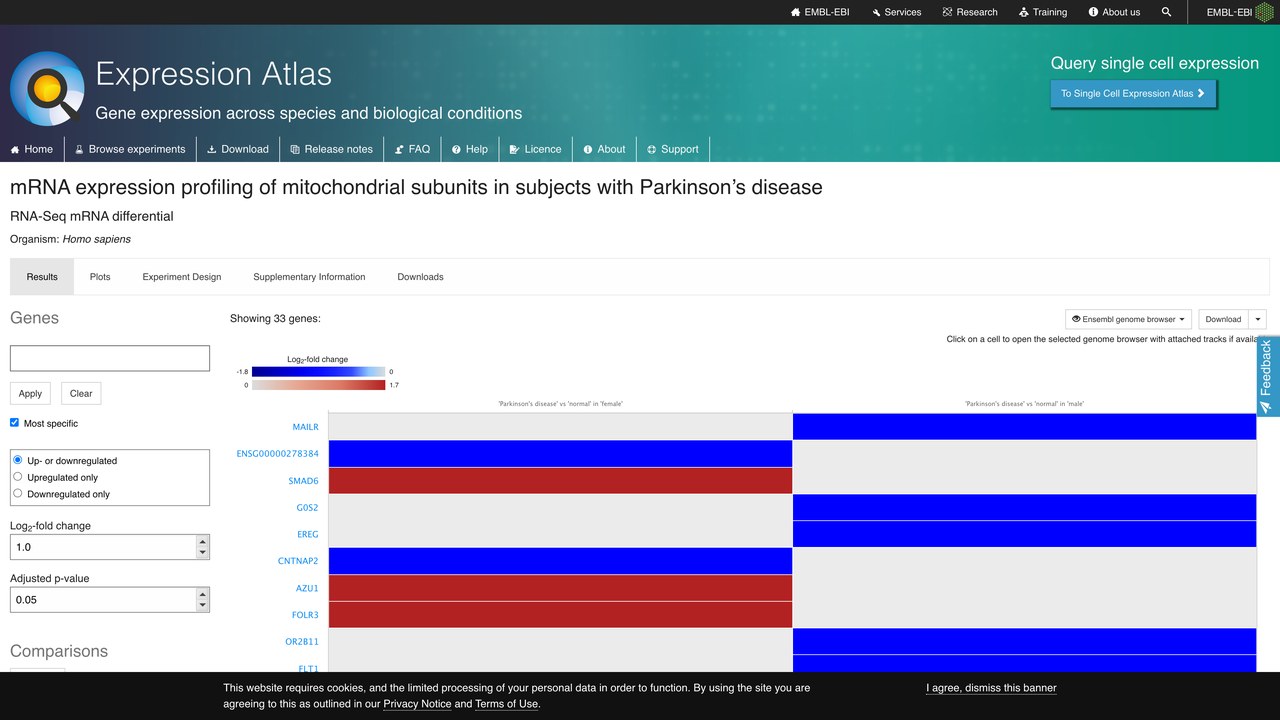This screenshot has width=1280, height=720.
Task: Open the FAQ navigation item
Action: 412,149
